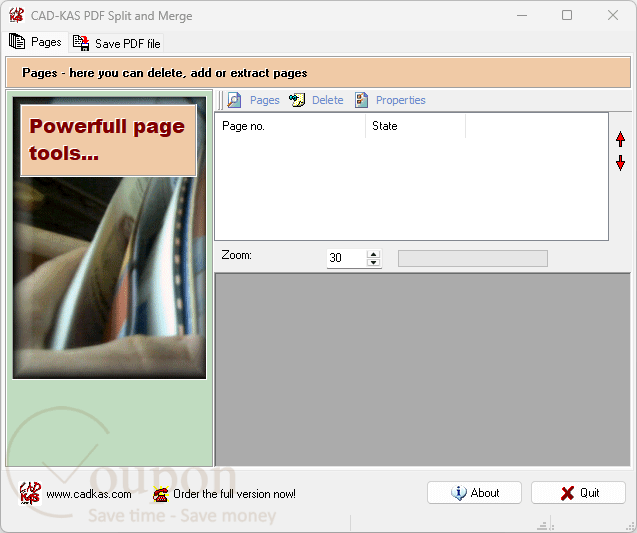Viewport: 637px width, 533px height.
Task: Click the CAD-KAS title bar app icon
Action: pyautogui.click(x=17, y=15)
